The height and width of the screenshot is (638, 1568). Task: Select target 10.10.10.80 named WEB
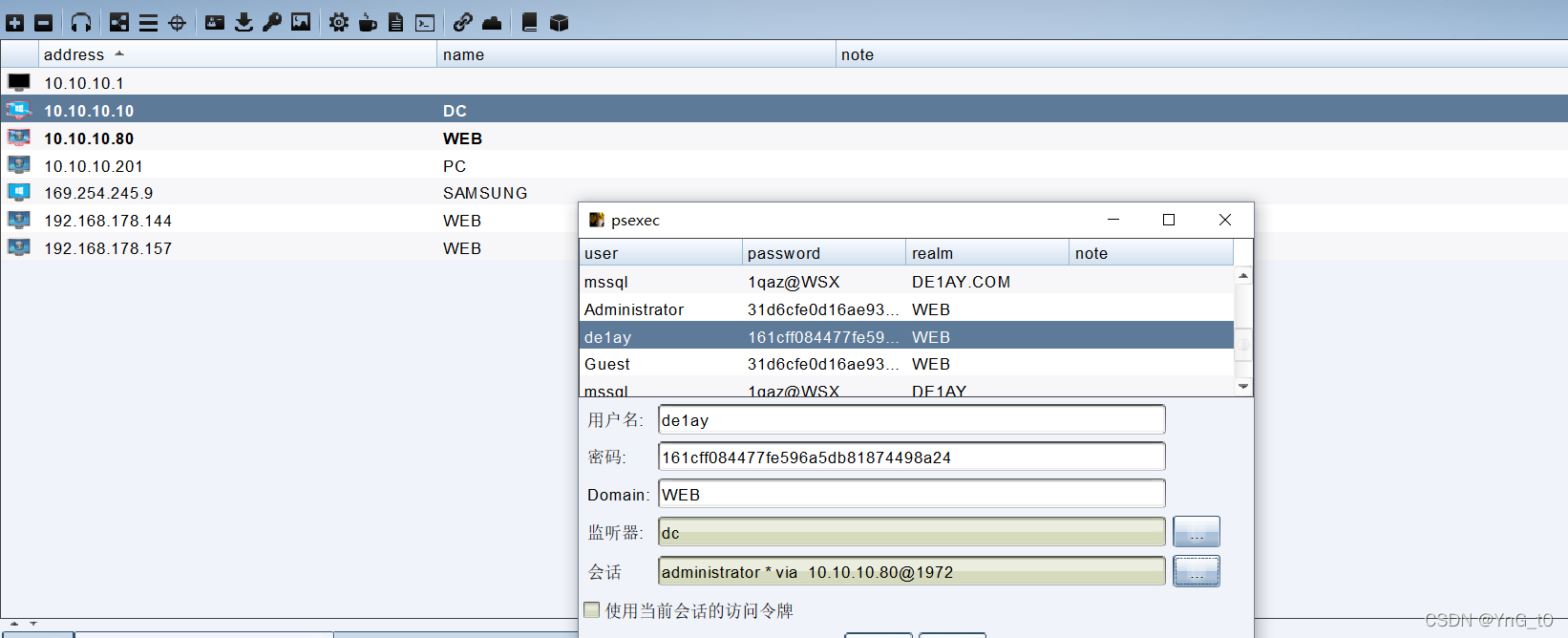pyautogui.click(x=783, y=138)
